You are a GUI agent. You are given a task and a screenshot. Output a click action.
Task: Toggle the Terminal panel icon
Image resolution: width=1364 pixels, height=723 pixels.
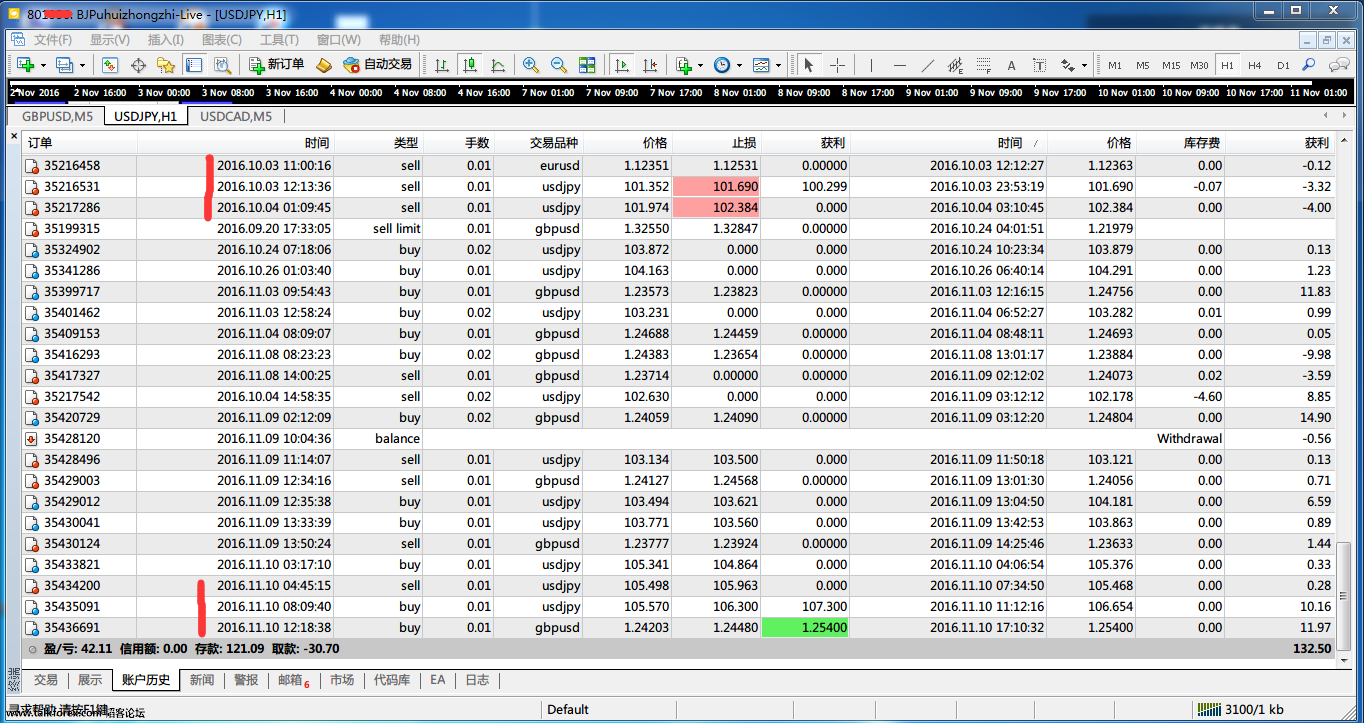pos(194,65)
